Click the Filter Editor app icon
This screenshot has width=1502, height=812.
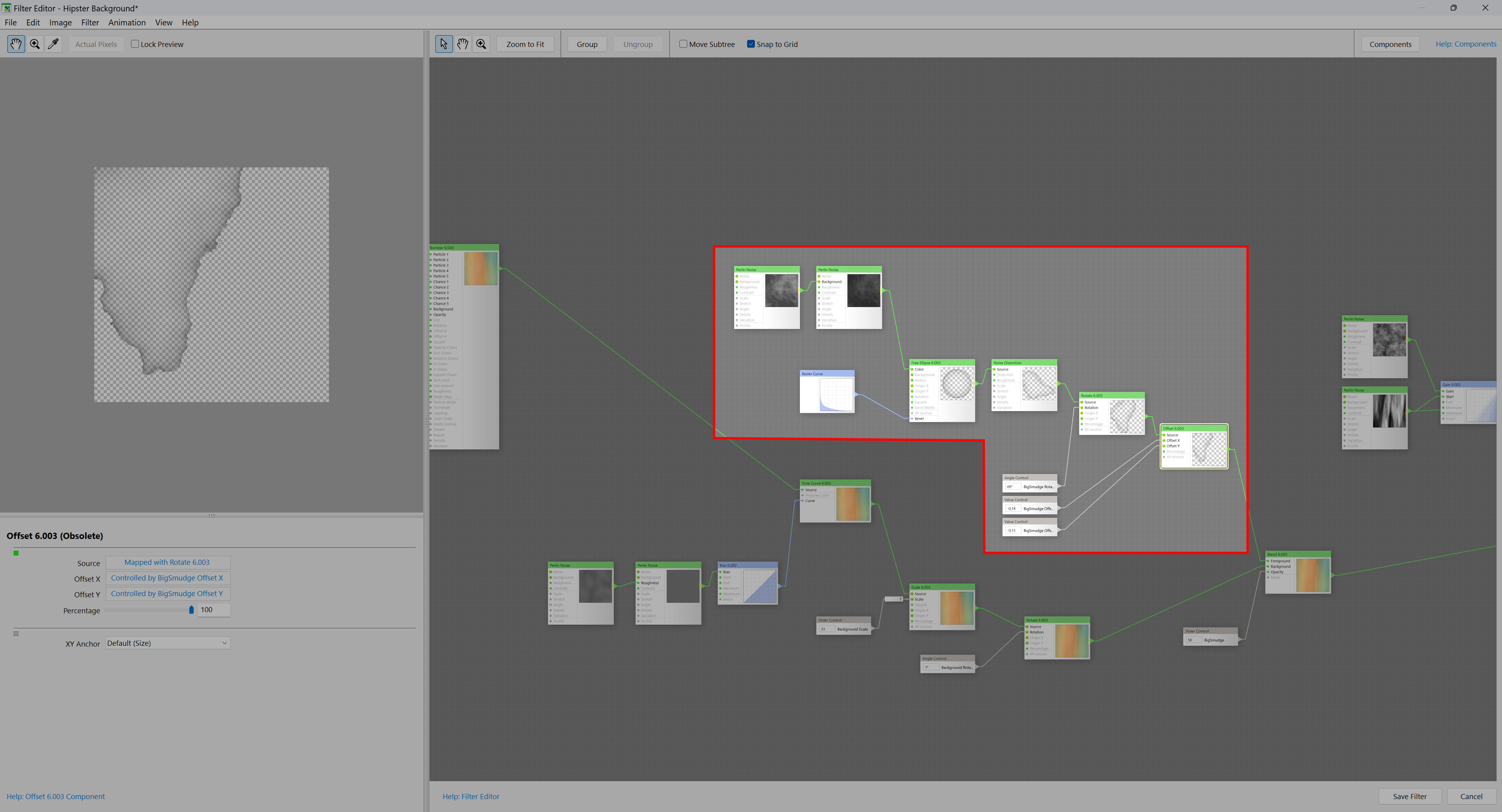coord(6,7)
